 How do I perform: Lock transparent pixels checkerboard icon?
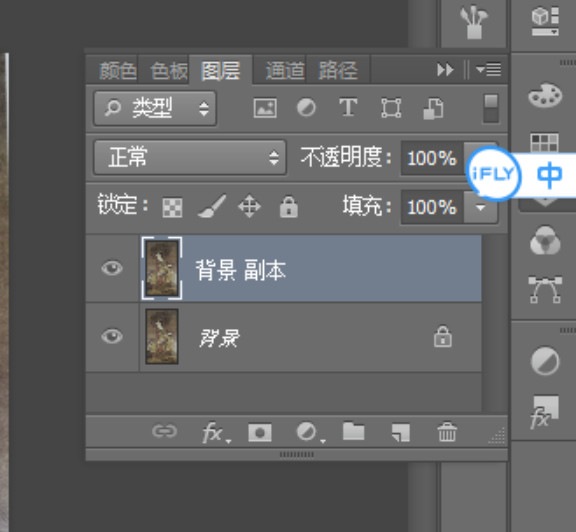(172, 208)
